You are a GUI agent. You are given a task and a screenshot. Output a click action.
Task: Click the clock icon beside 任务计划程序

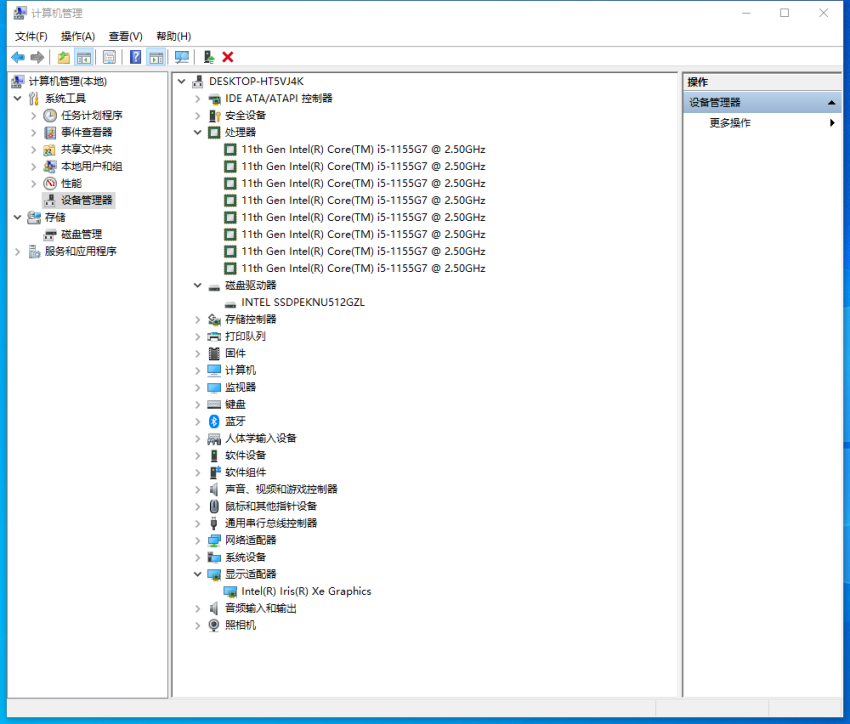(x=50, y=115)
